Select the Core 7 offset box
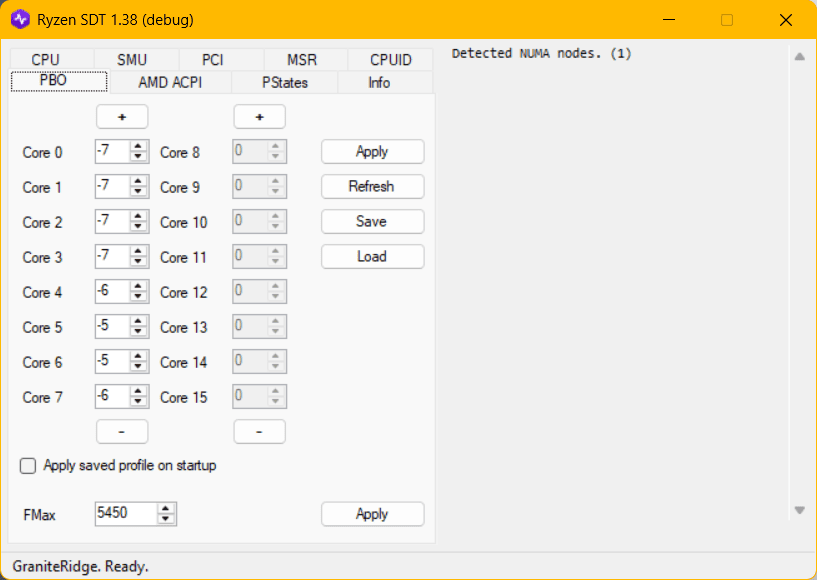Screen dimensions: 817x580 click(112, 396)
